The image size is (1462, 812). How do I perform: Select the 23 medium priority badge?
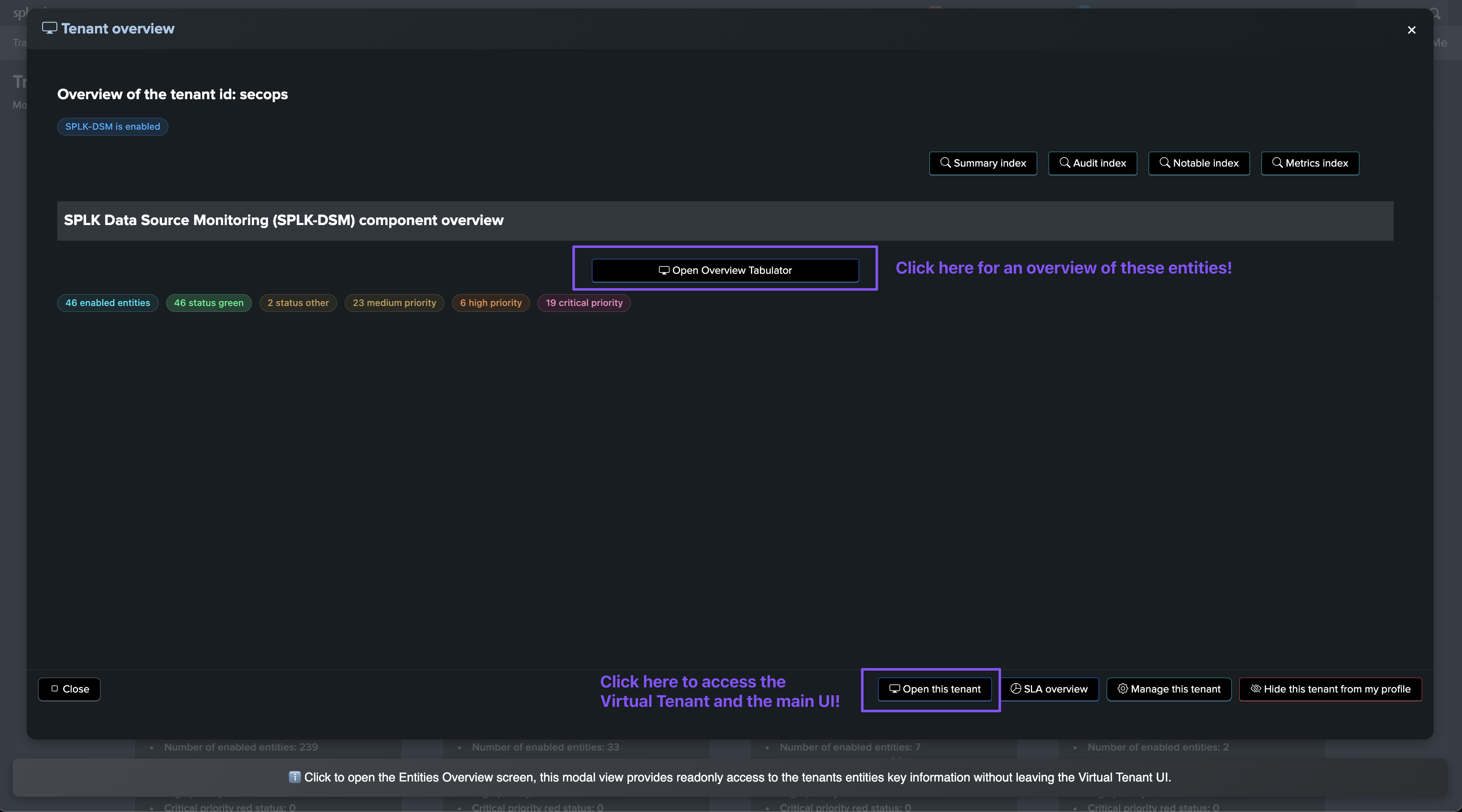click(394, 303)
